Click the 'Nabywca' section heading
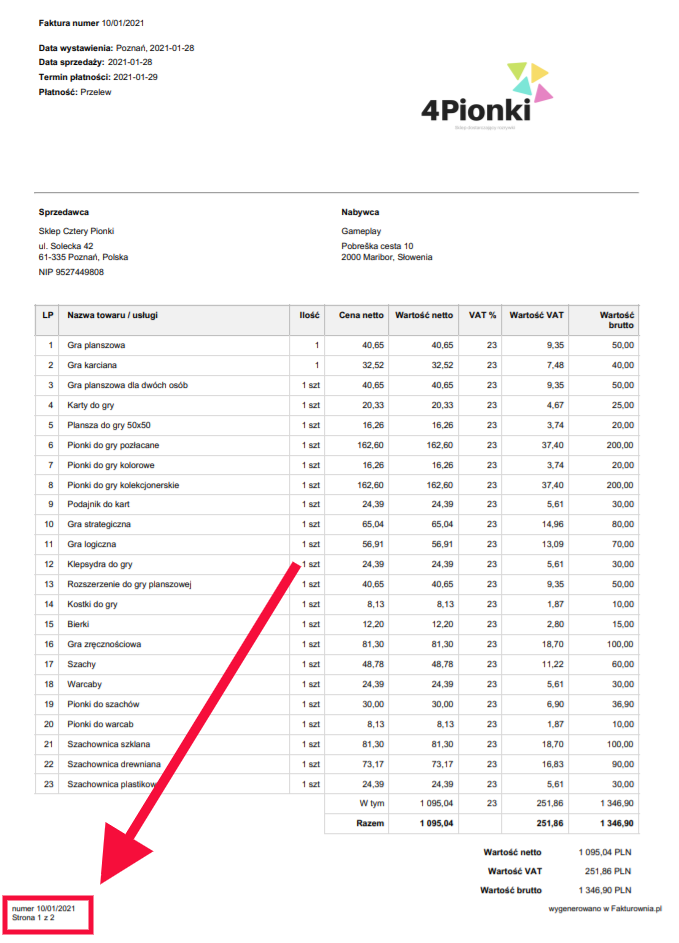The image size is (679, 943). [x=360, y=212]
